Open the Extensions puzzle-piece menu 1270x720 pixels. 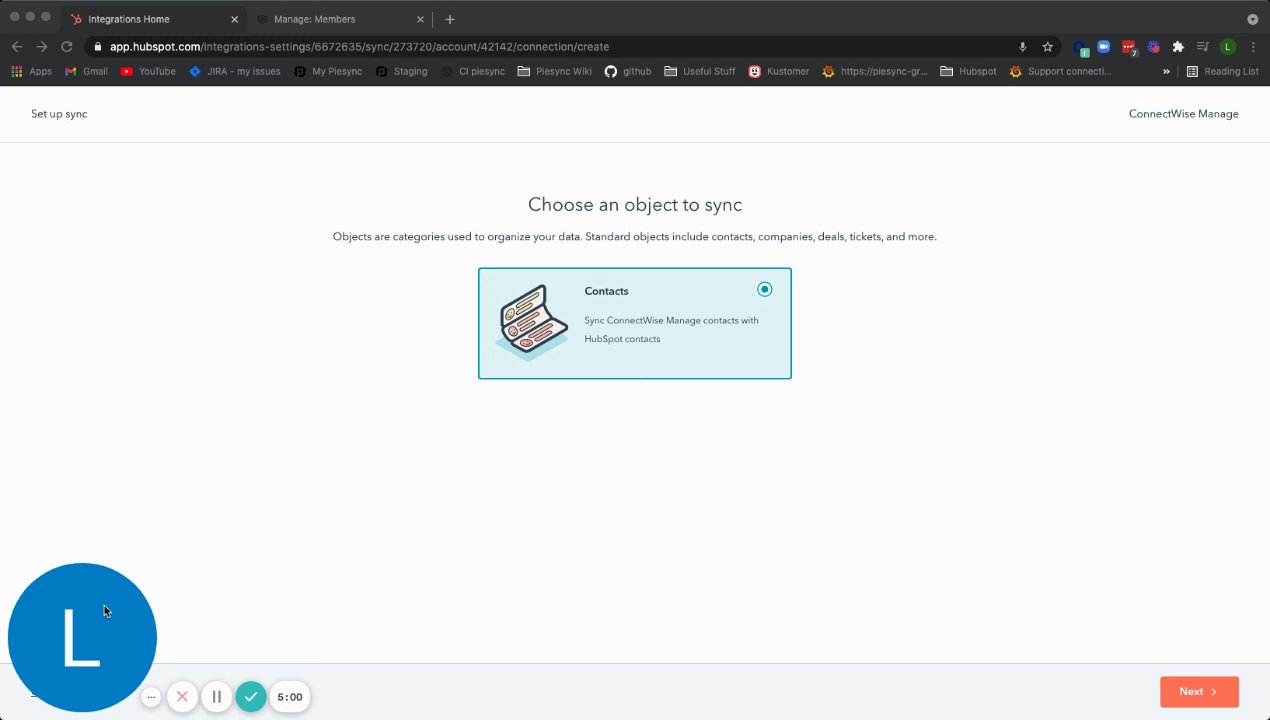click(x=1178, y=46)
